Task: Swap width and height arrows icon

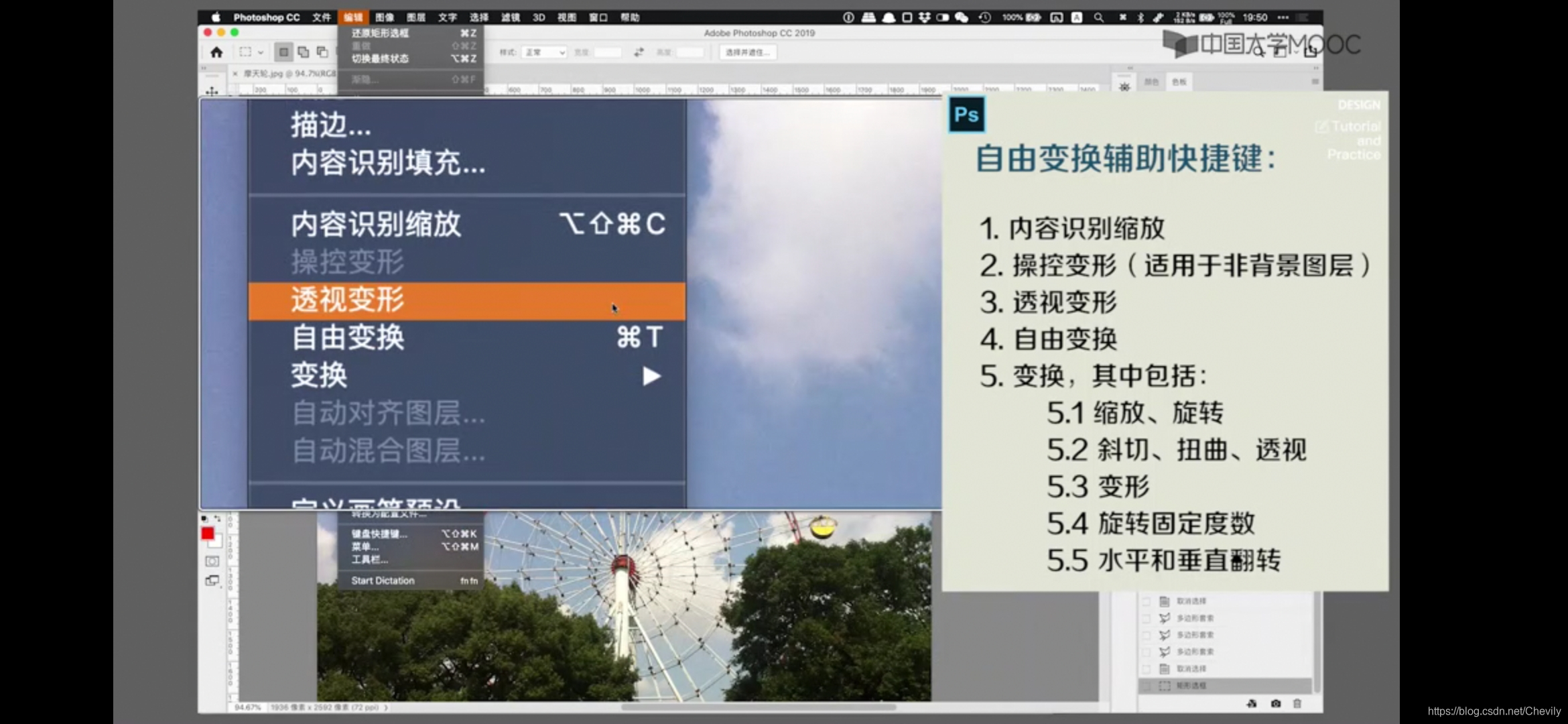Action: [x=639, y=52]
